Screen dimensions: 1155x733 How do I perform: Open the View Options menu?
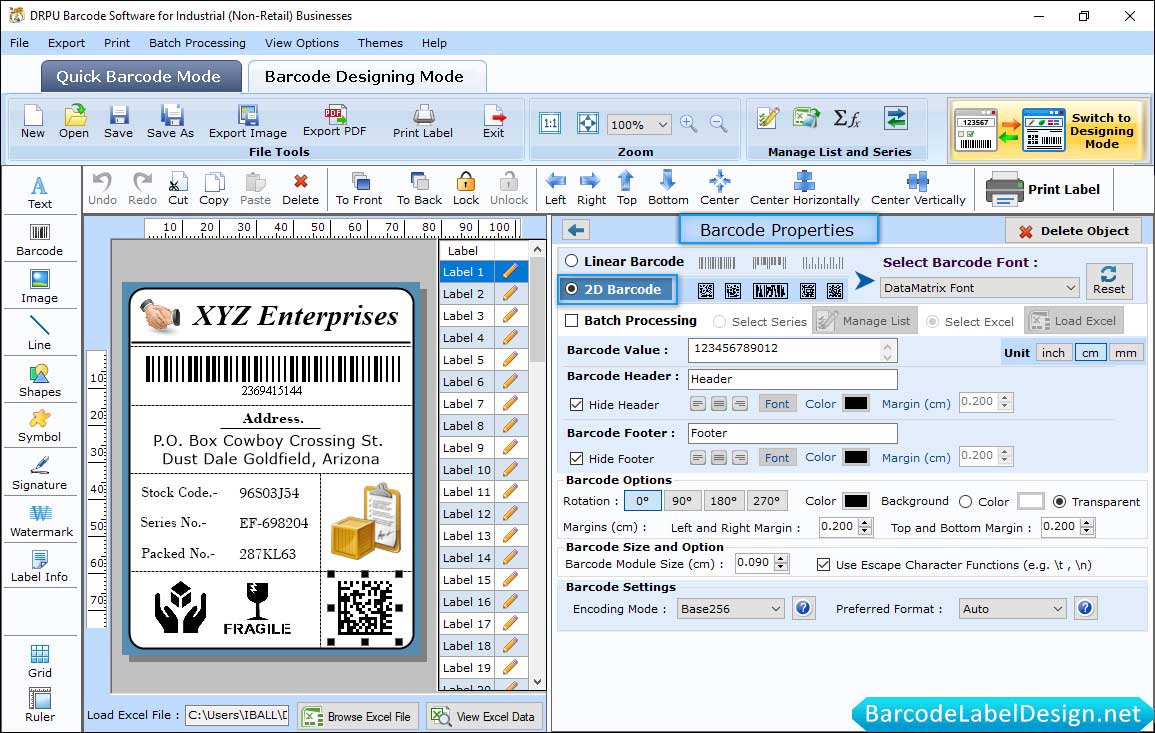302,43
